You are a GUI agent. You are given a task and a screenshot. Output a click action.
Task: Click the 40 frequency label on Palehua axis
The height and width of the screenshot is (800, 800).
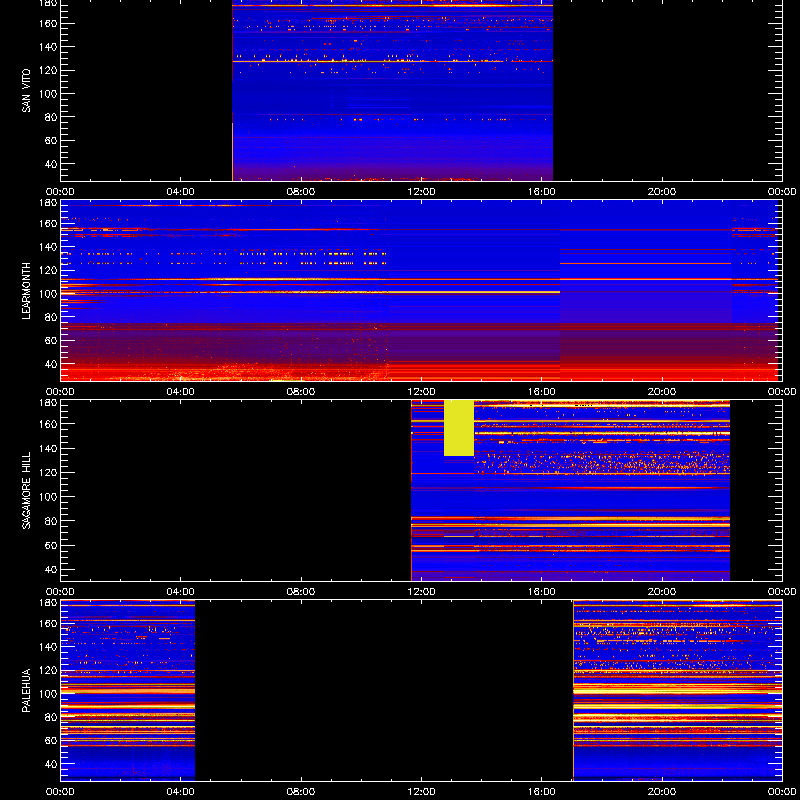[51, 764]
